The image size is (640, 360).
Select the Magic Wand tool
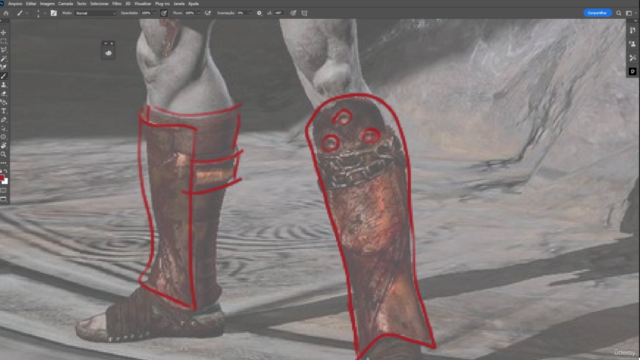[x=4, y=58]
